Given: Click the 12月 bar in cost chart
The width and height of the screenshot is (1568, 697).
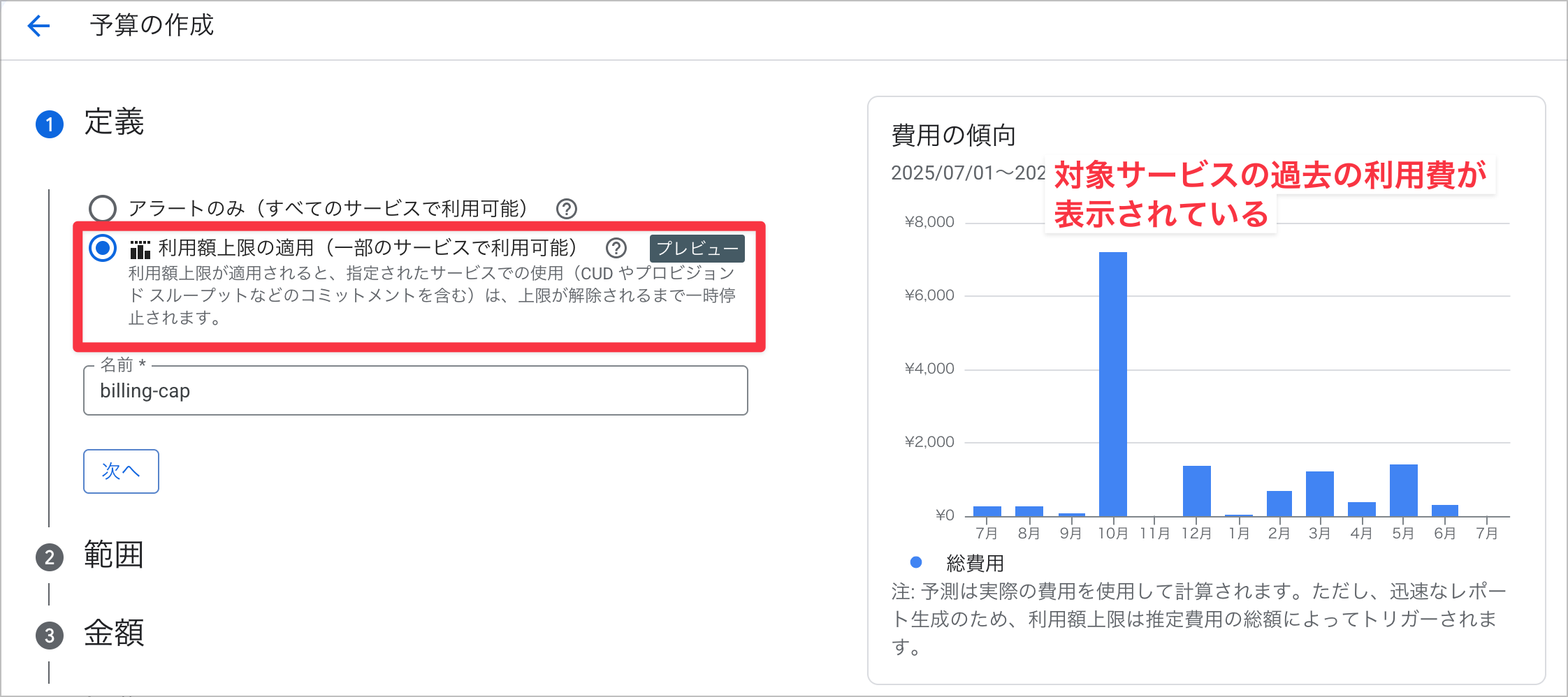Looking at the screenshot, I should point(1196,491).
